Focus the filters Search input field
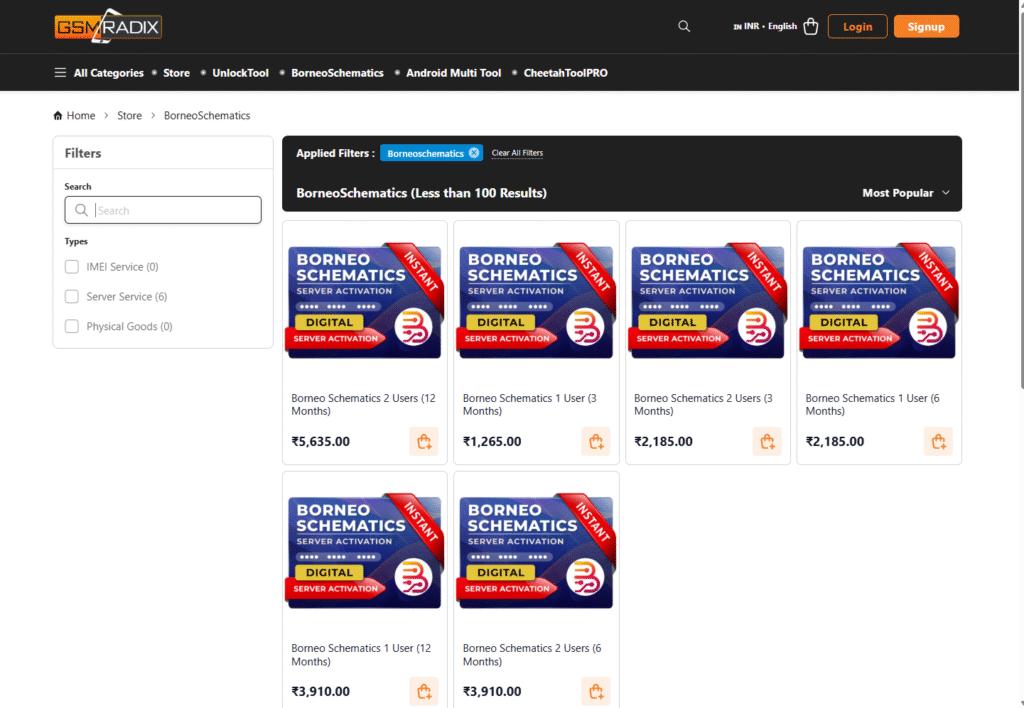Screen dimensions: 1024x708 [175, 210]
